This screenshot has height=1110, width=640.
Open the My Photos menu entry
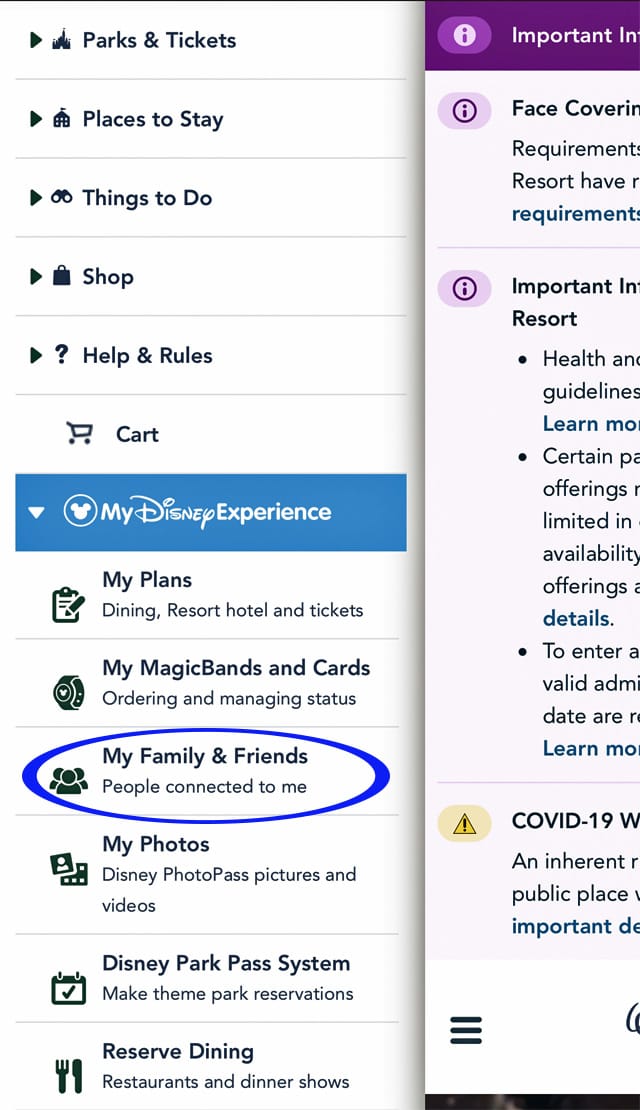(207, 874)
